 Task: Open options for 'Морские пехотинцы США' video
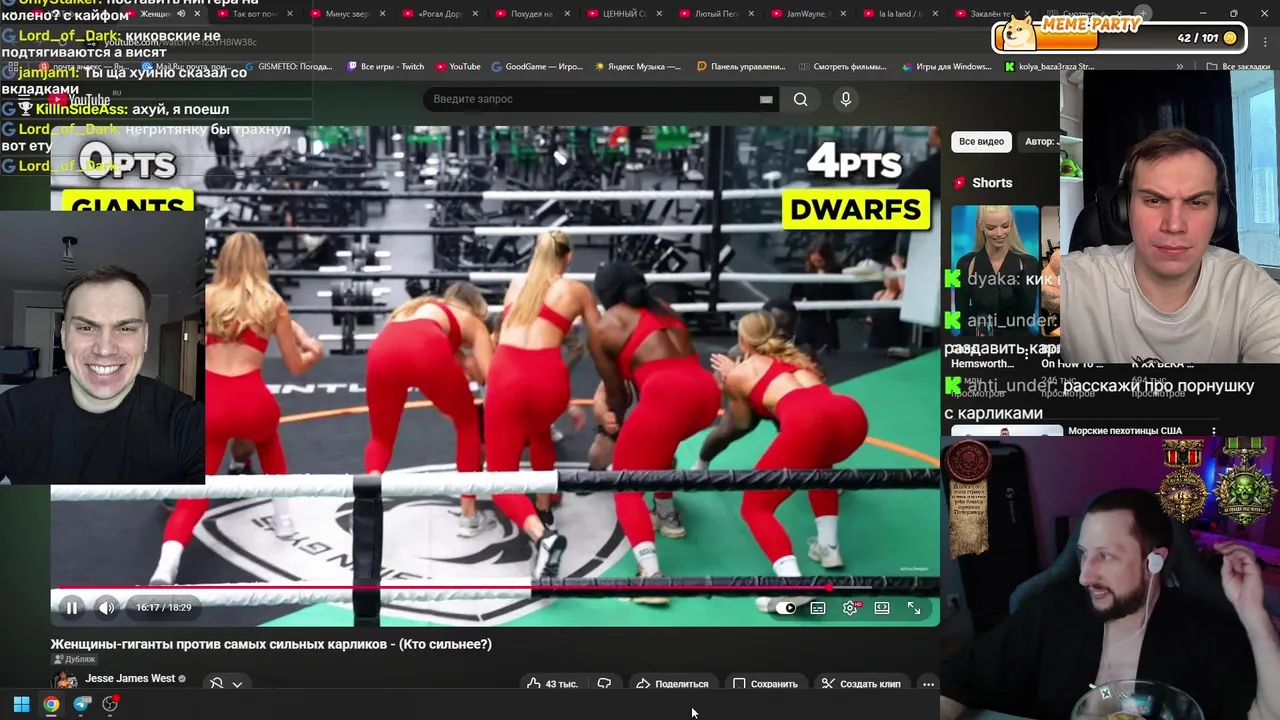click(1214, 431)
